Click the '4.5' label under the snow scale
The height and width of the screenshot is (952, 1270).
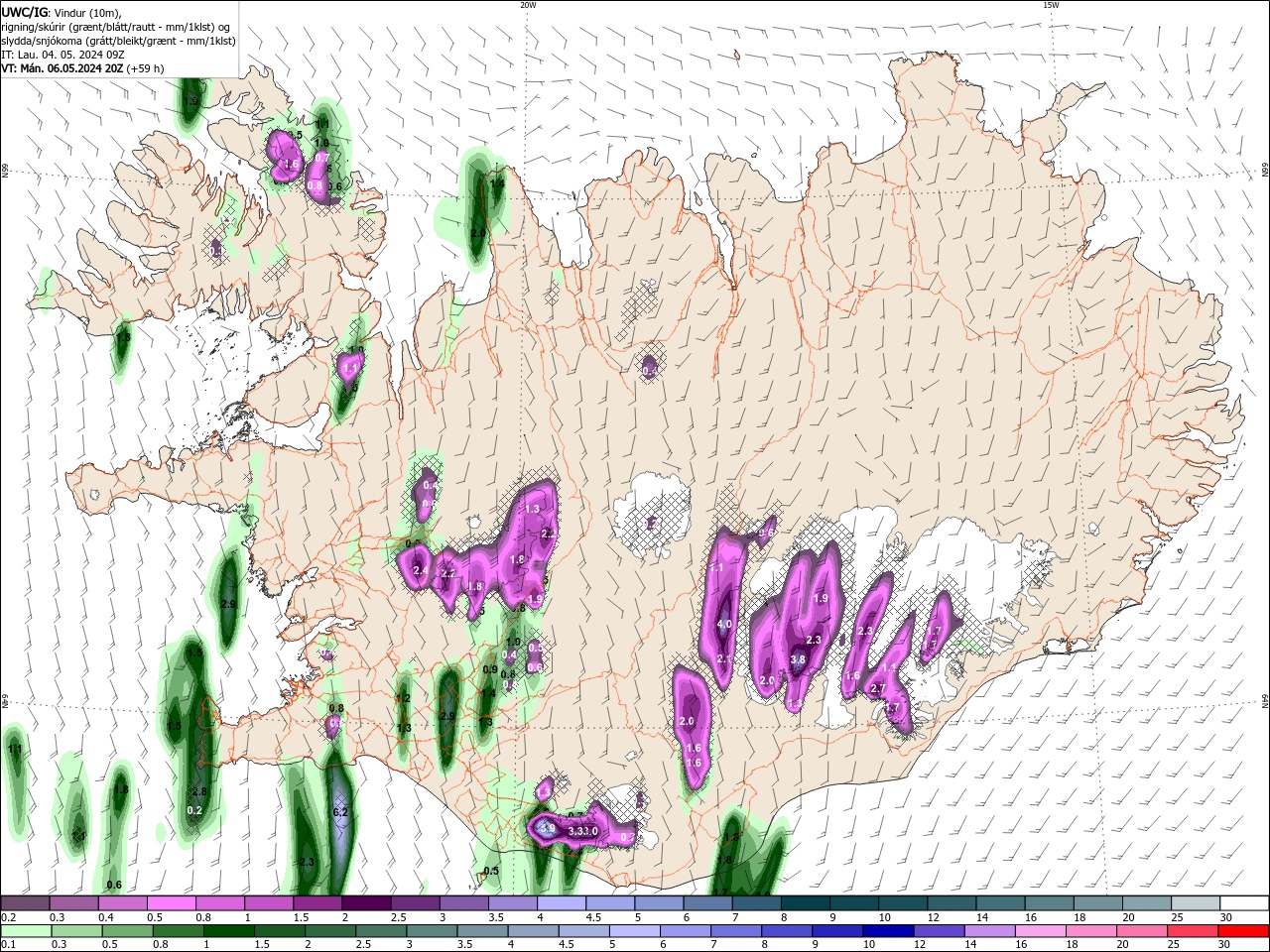[593, 917]
